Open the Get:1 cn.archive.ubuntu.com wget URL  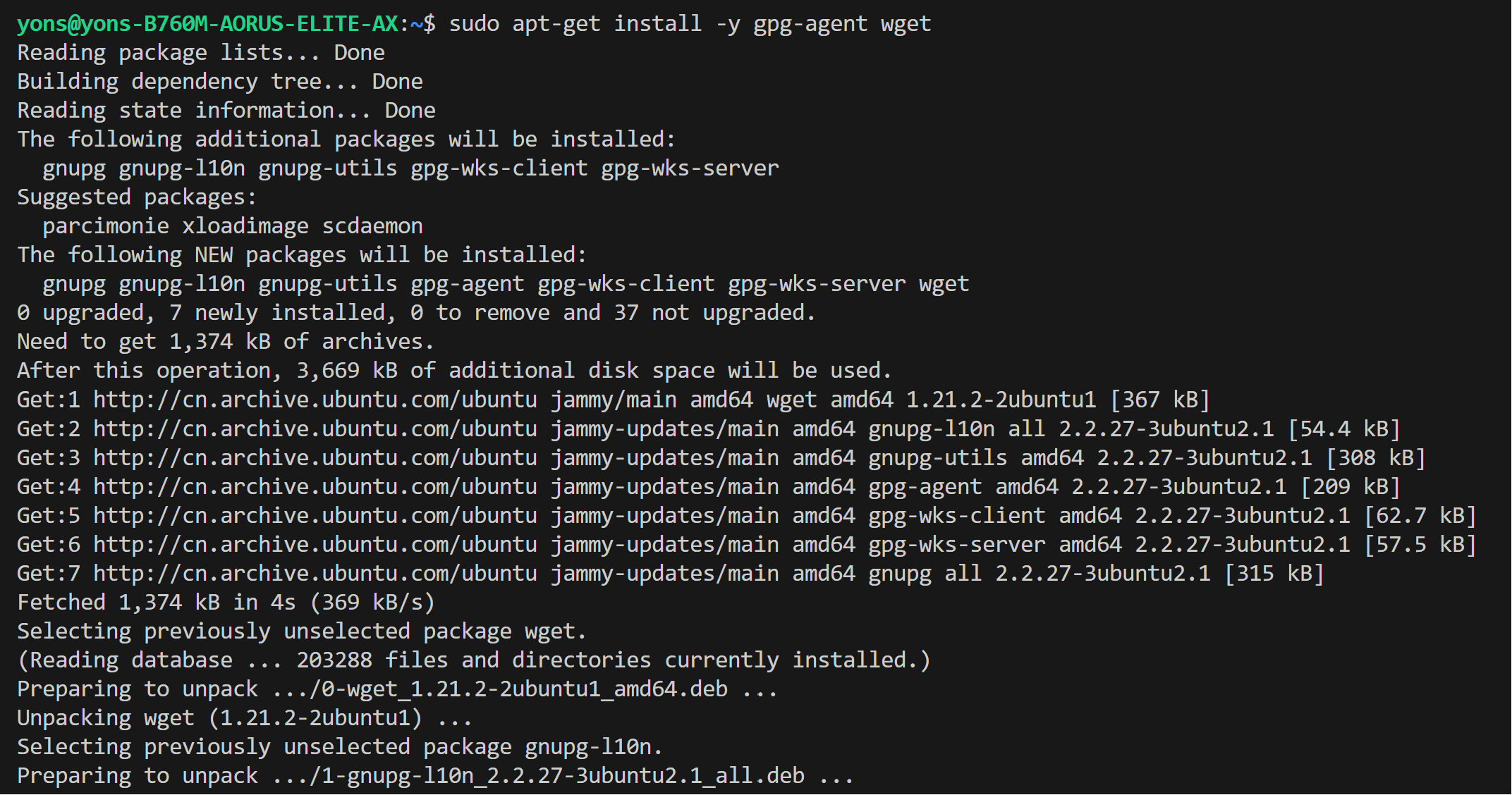click(x=315, y=400)
